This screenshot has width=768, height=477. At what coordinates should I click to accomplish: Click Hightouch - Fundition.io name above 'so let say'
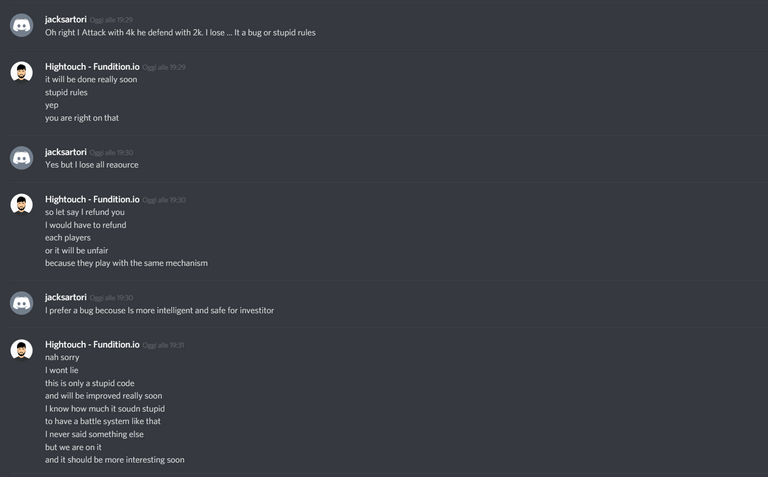coord(92,199)
